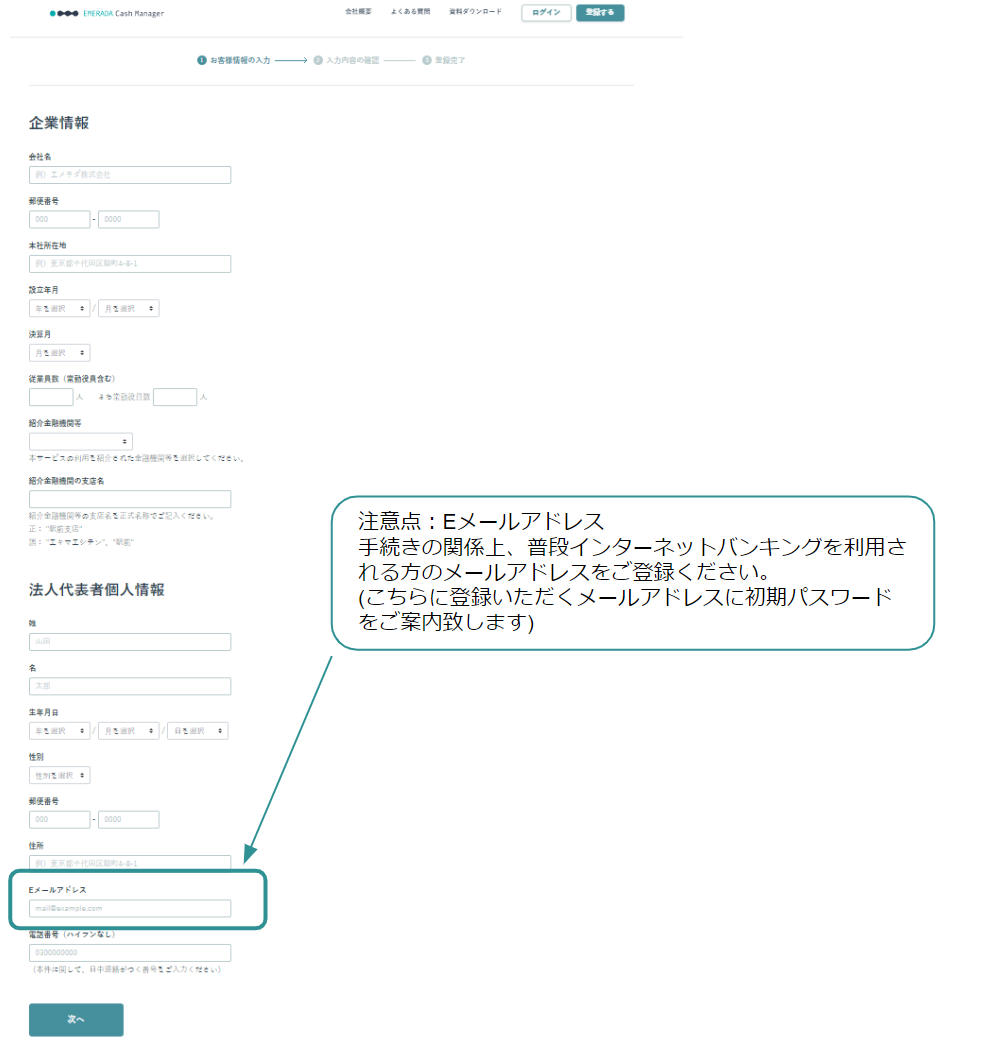Click the うち常勤役員数 field

click(175, 397)
